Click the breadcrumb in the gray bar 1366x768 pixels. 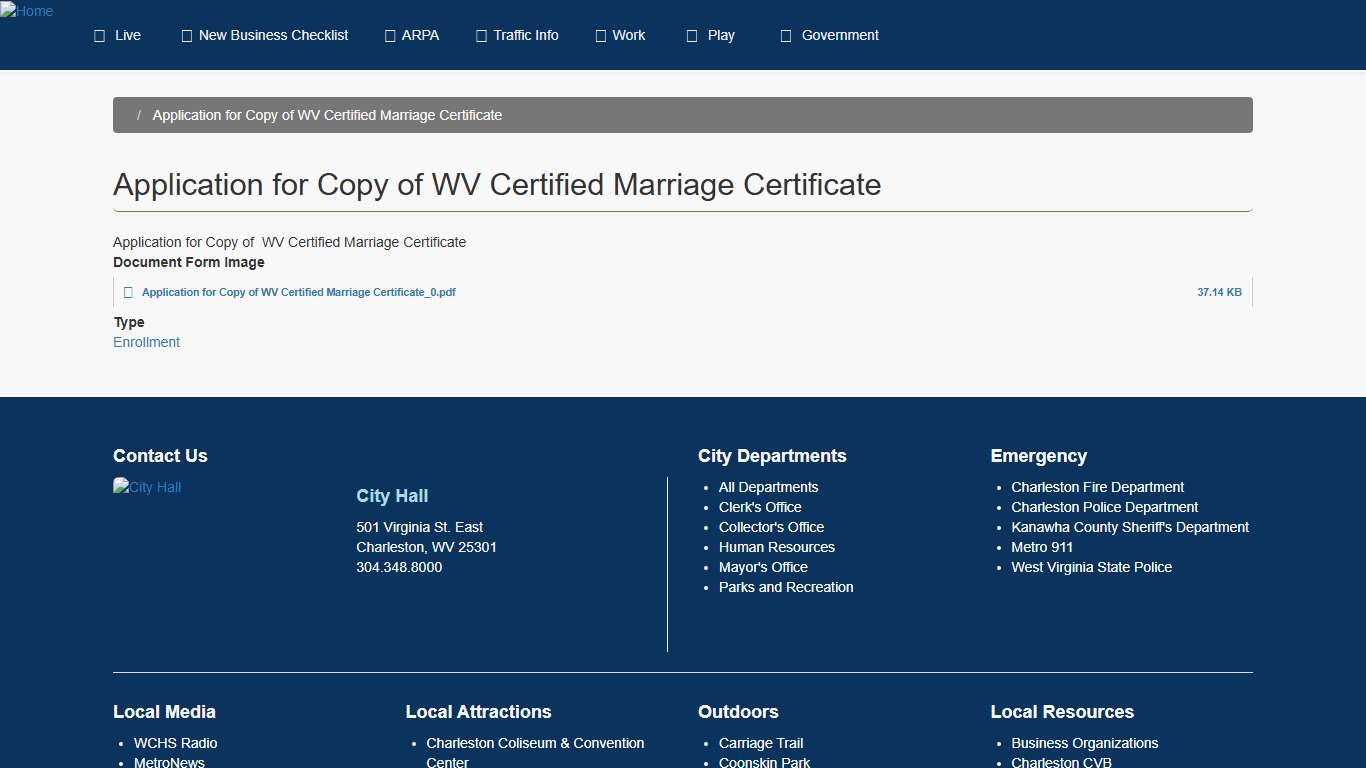(327, 115)
